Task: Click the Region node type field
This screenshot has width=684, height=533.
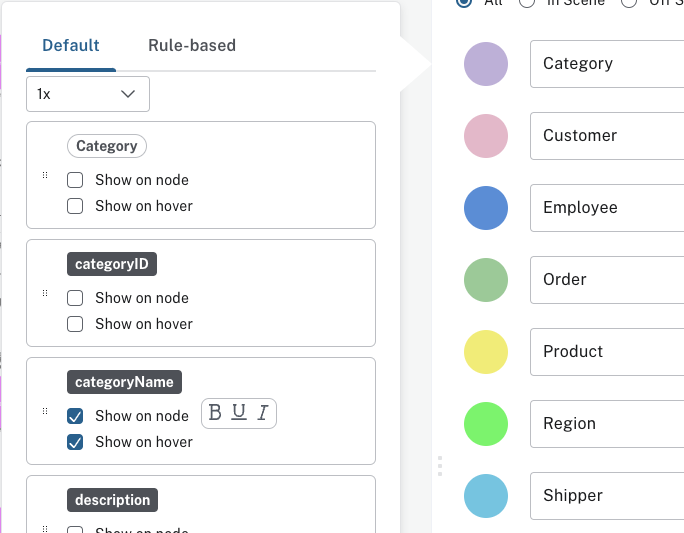Action: coord(607,424)
